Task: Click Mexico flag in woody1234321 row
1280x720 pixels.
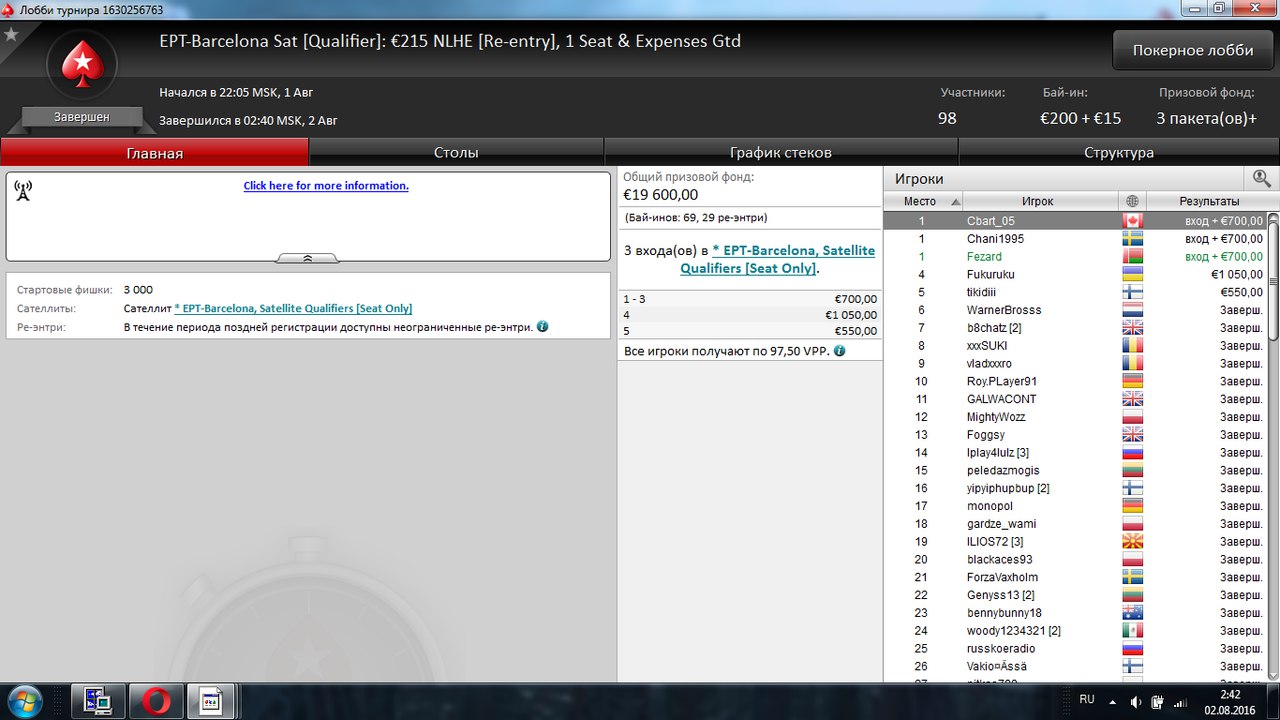Action: click(1132, 631)
